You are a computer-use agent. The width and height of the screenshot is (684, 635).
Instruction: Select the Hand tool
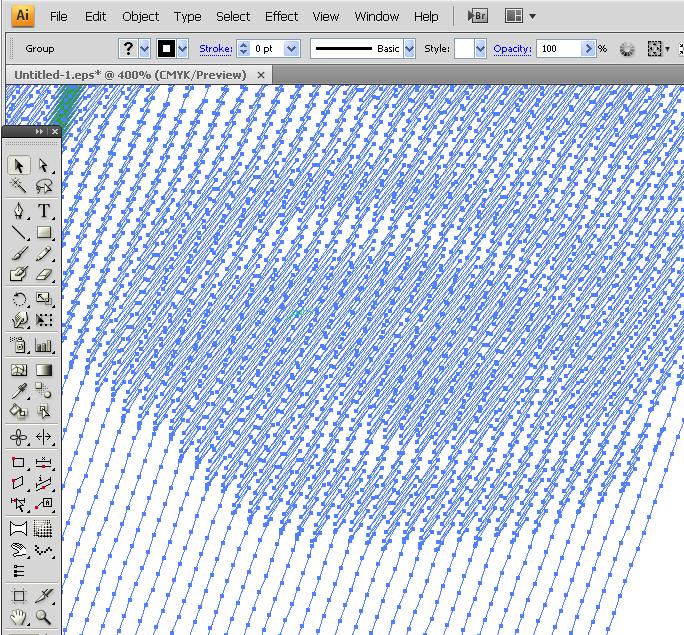(19, 617)
